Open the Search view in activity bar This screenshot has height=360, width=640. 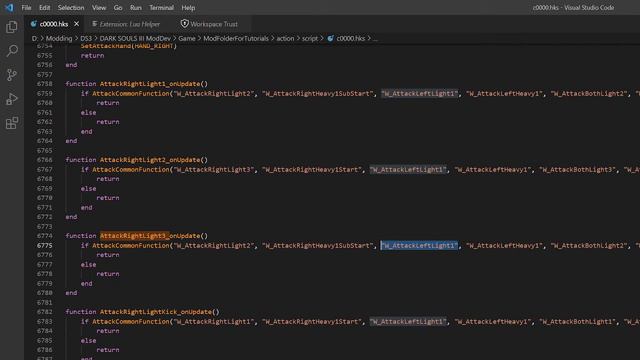(x=12, y=51)
